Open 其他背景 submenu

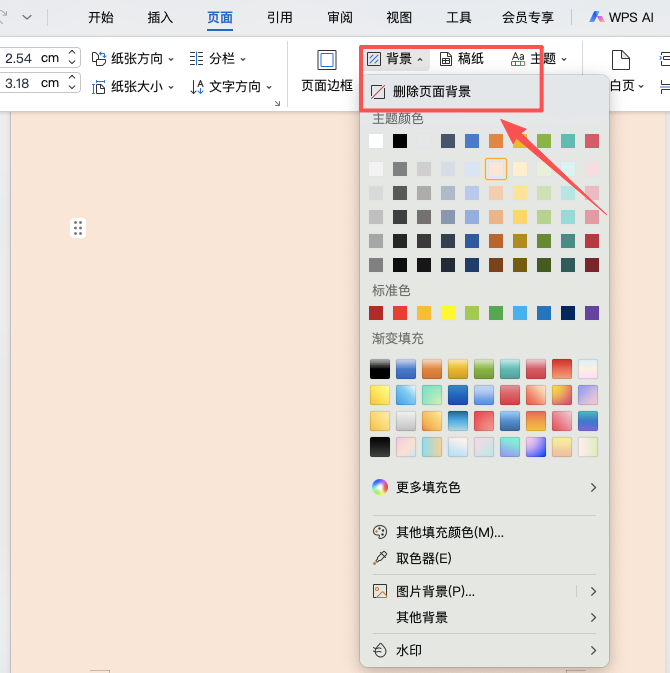(x=484, y=618)
